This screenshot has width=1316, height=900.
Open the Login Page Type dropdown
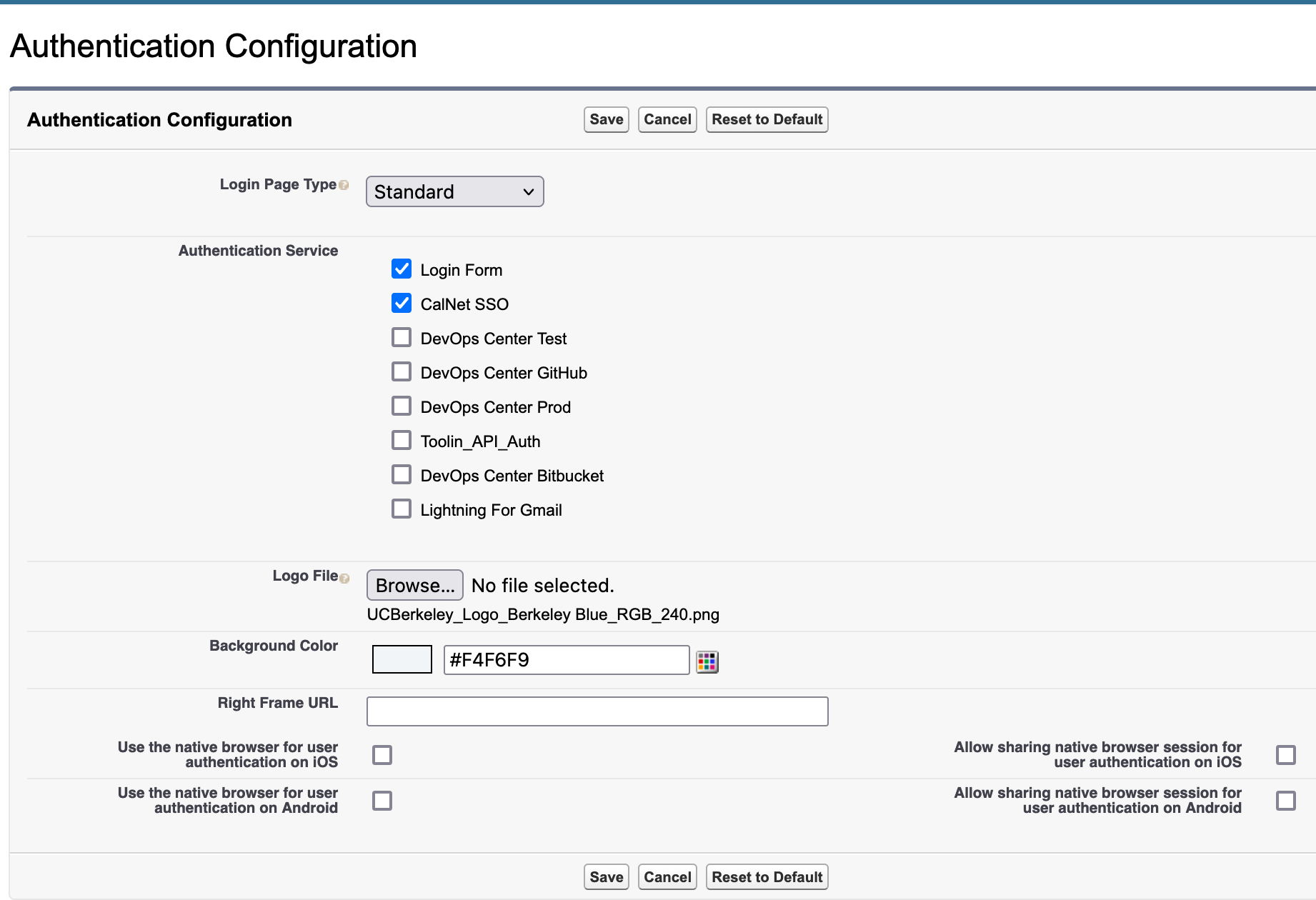tap(454, 191)
